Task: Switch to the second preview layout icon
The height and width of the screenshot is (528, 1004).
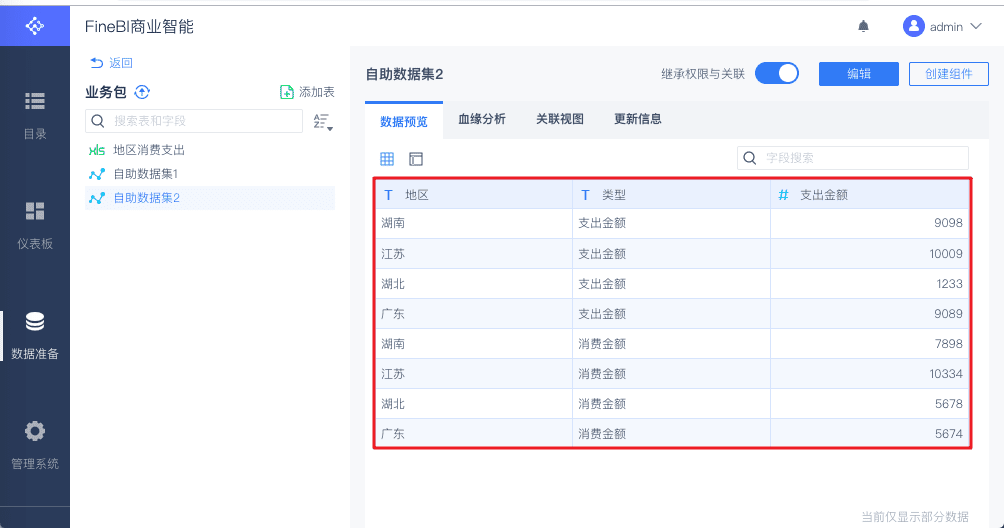Action: [416, 158]
